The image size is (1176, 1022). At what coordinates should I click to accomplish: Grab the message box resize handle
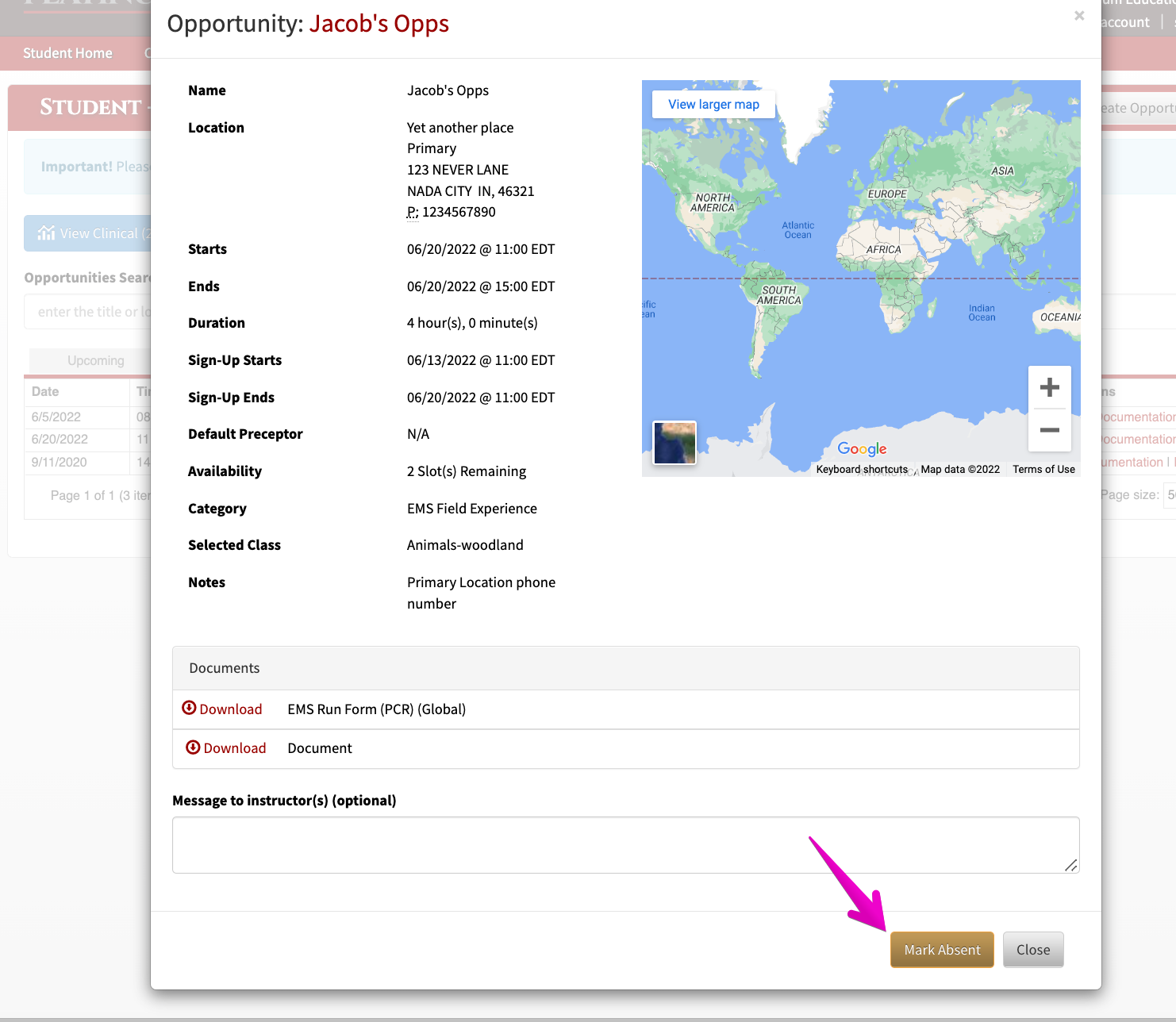[x=1070, y=865]
